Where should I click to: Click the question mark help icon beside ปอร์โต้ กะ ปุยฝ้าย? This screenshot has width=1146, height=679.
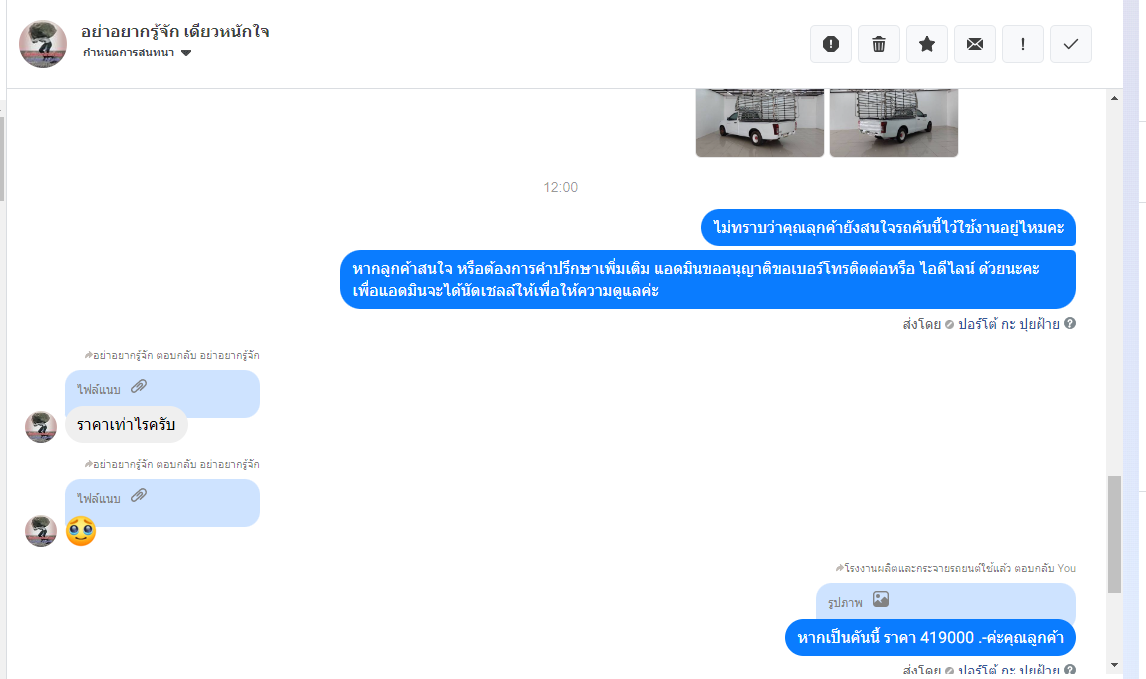1069,323
